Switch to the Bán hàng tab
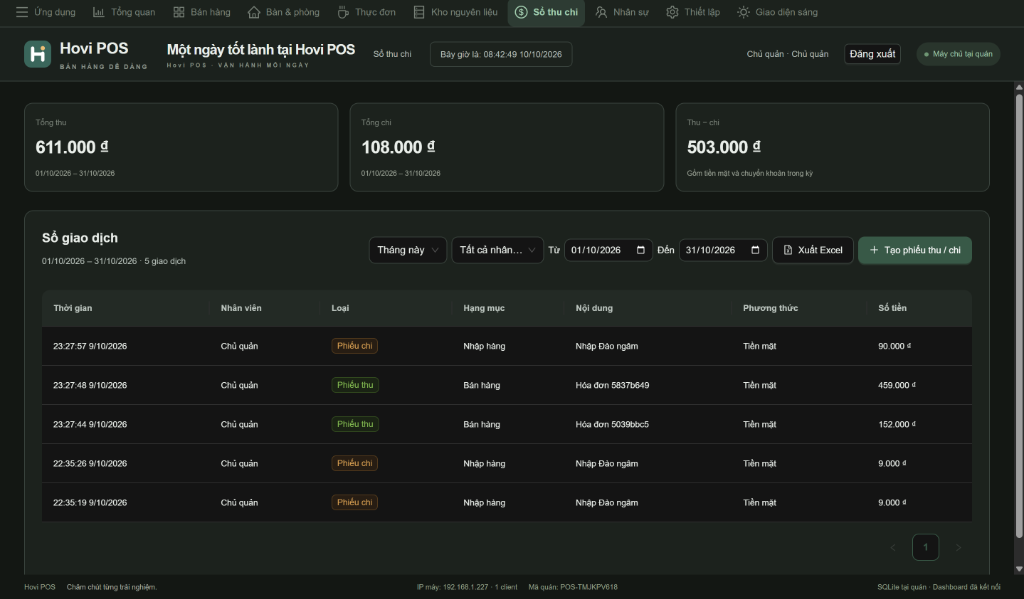 202,12
